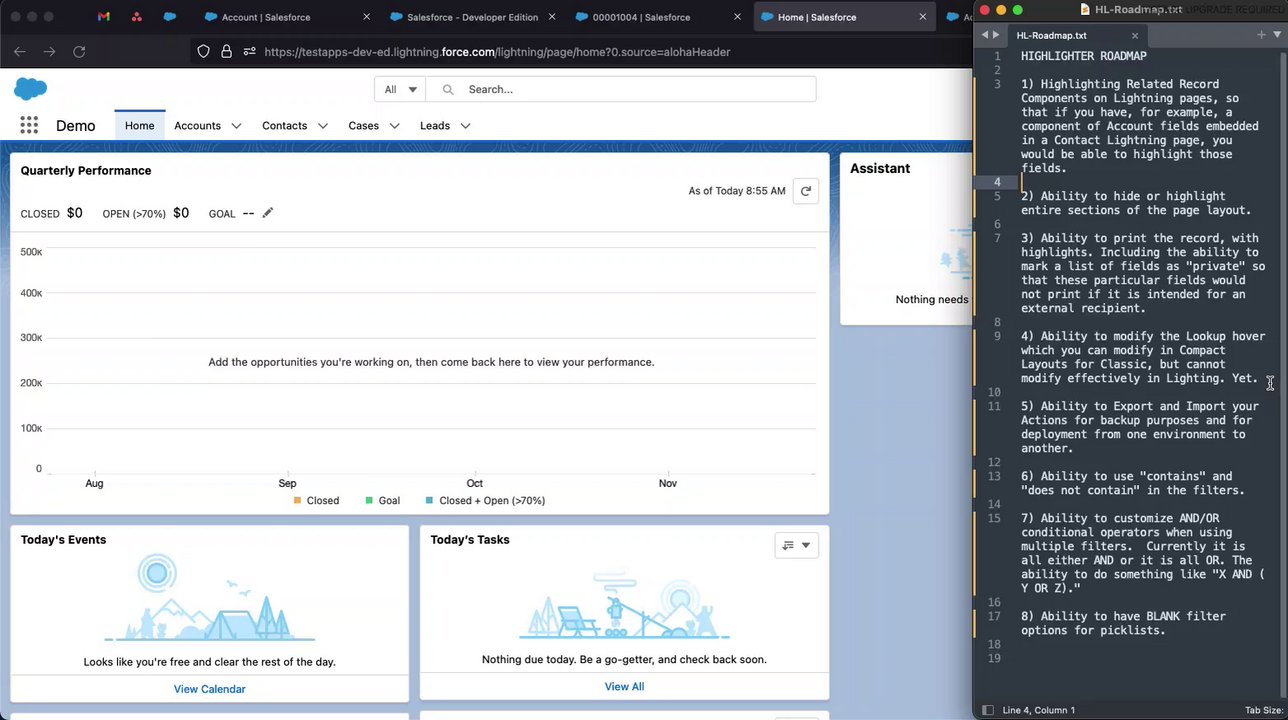The height and width of the screenshot is (720, 1288).
Task: Click the document icon in Sublime title bar
Action: tap(1085, 9)
